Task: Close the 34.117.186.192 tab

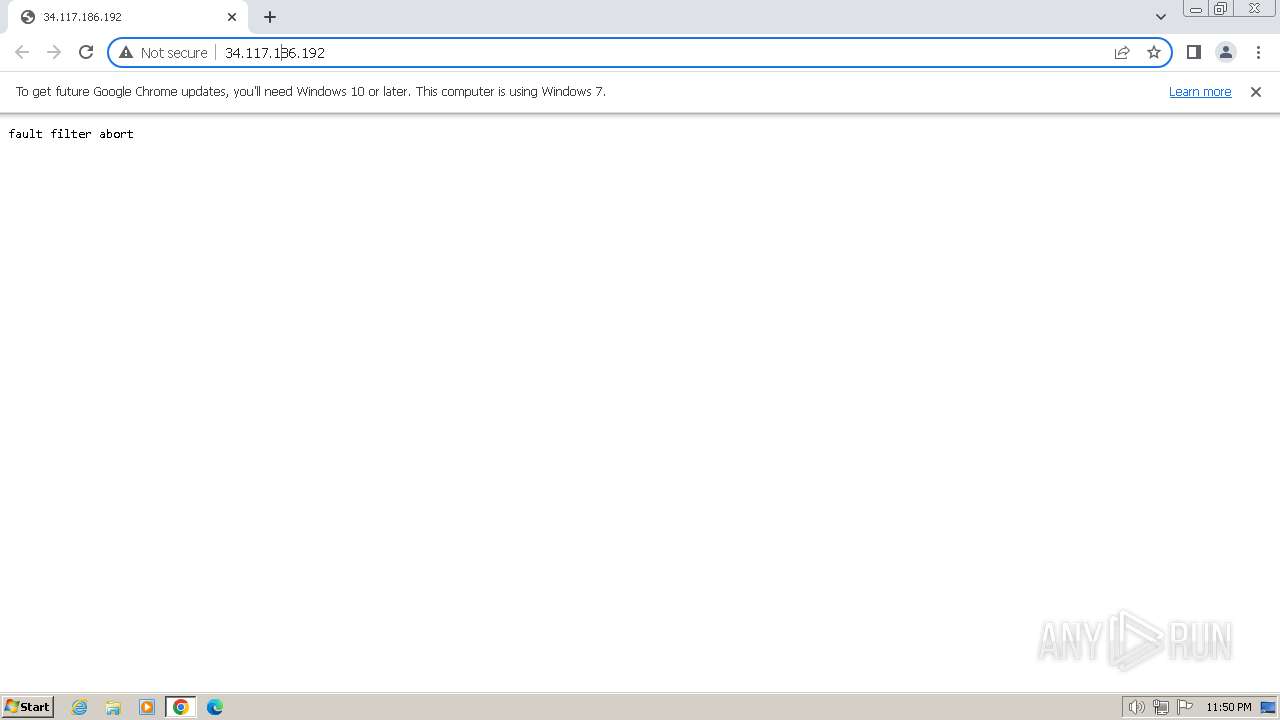Action: pyautogui.click(x=232, y=17)
